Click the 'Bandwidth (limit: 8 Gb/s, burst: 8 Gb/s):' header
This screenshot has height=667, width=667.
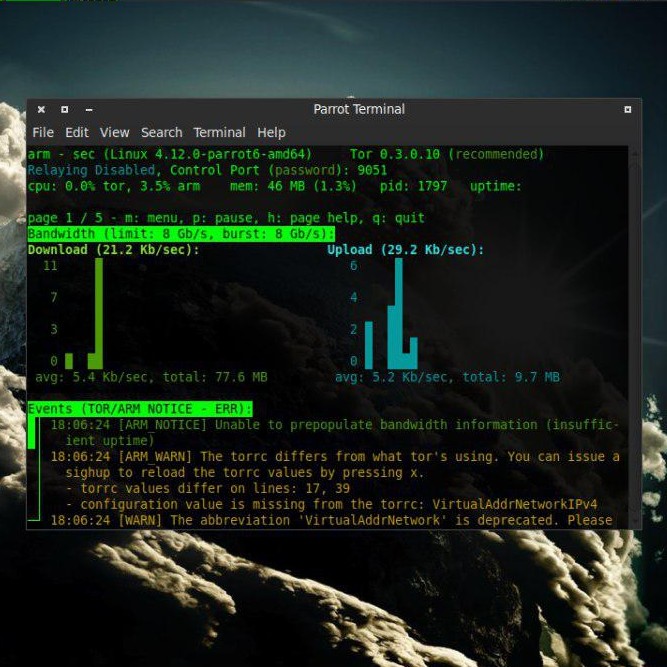(x=181, y=234)
